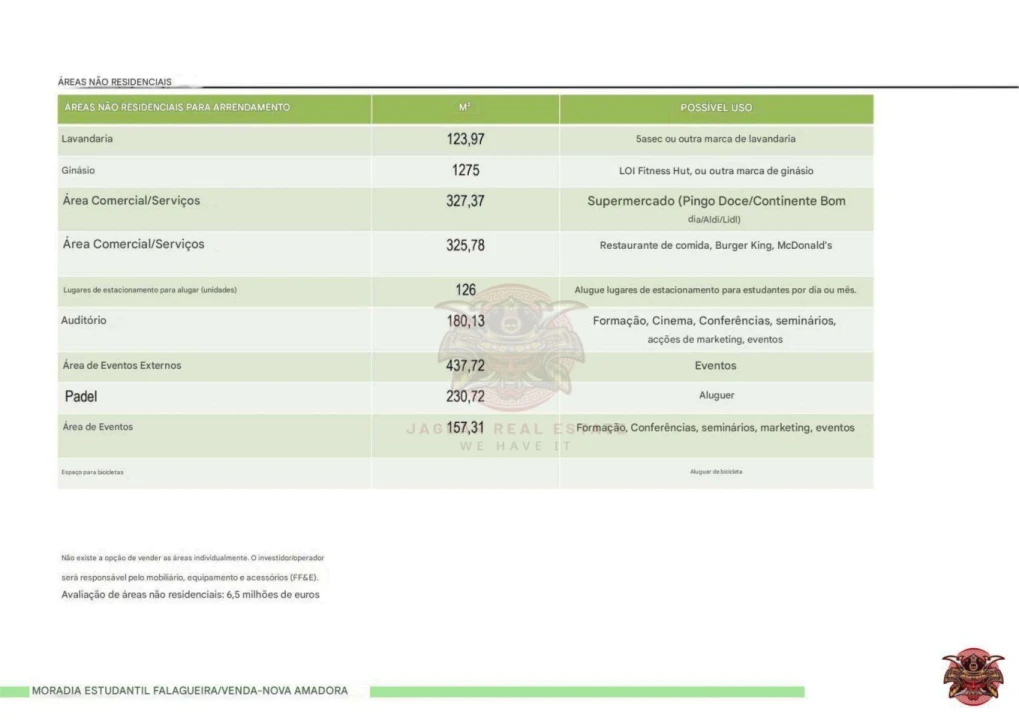
Task: Select the Auditório row label
Action: 84,321
